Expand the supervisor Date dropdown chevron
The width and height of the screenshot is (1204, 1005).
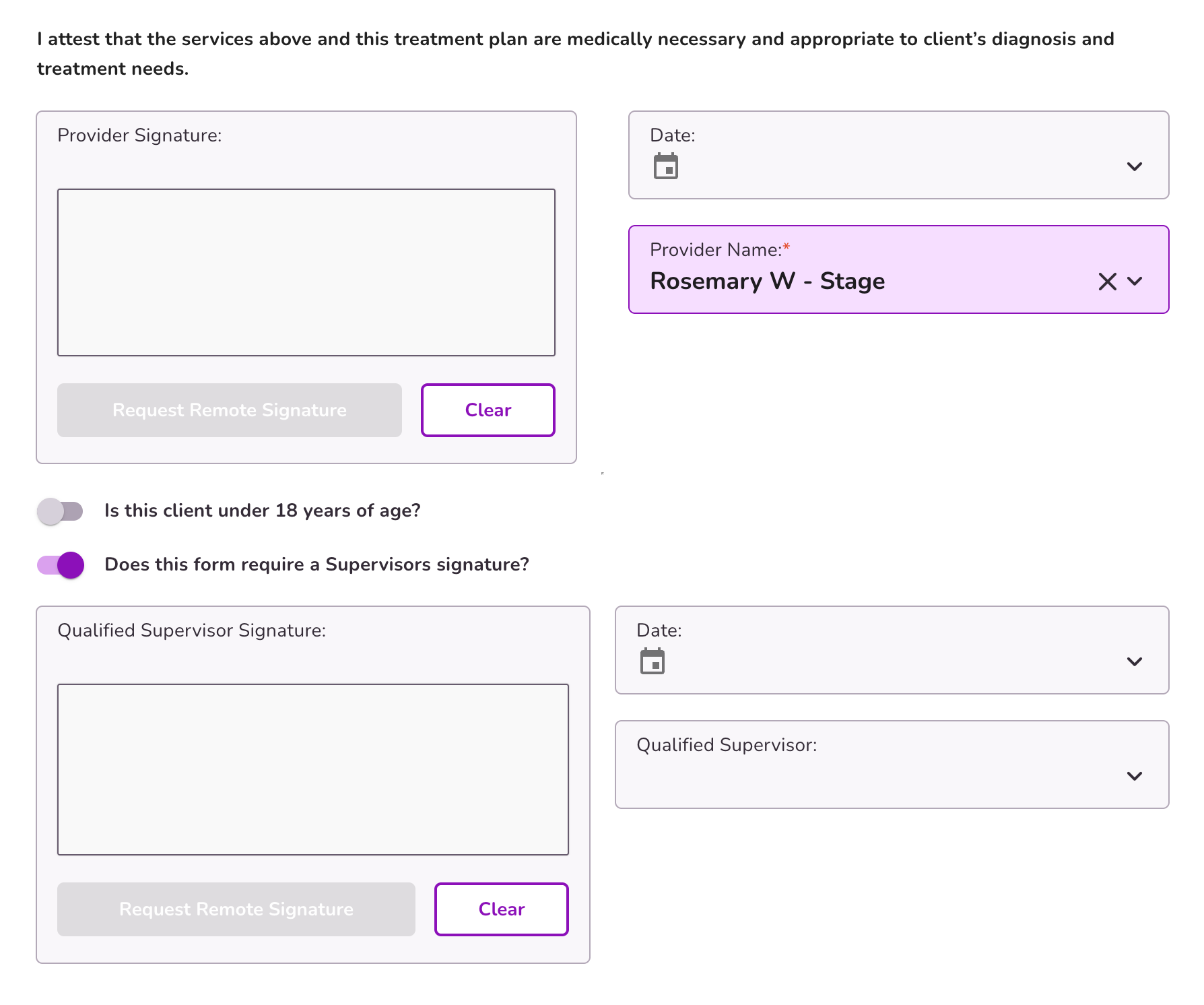(x=1135, y=661)
